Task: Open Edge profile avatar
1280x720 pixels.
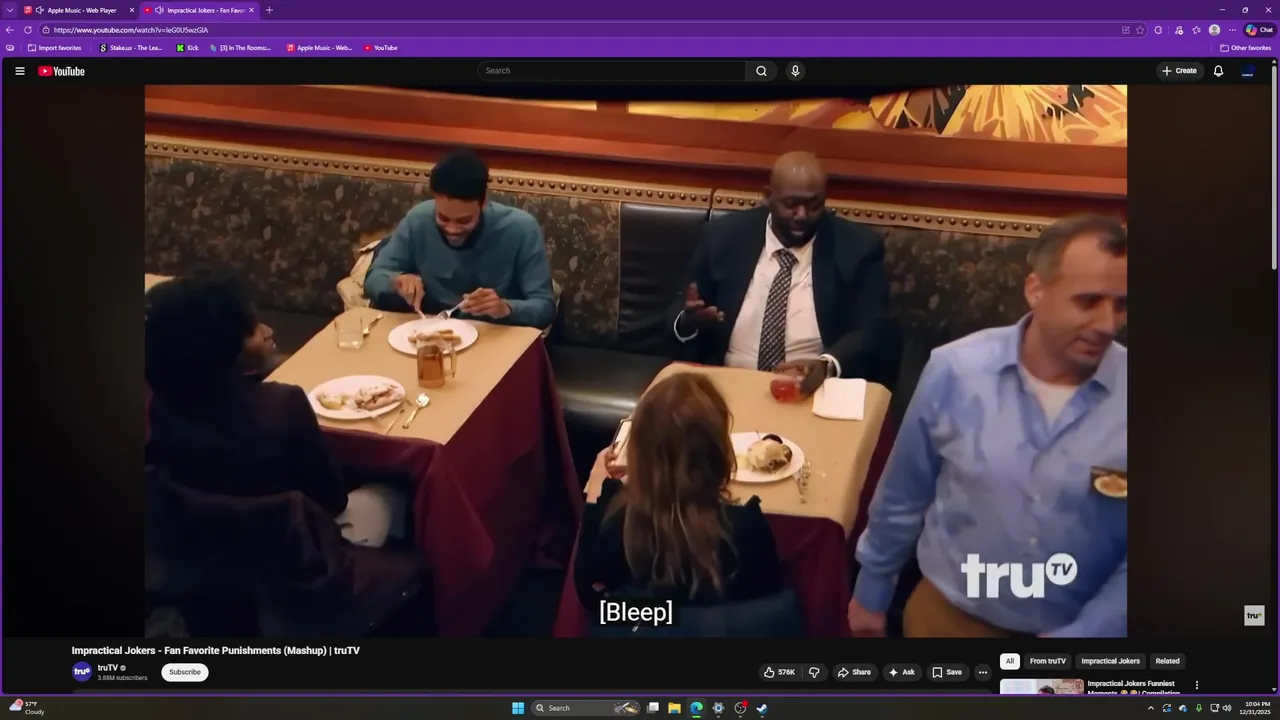Action: pyautogui.click(x=1214, y=30)
